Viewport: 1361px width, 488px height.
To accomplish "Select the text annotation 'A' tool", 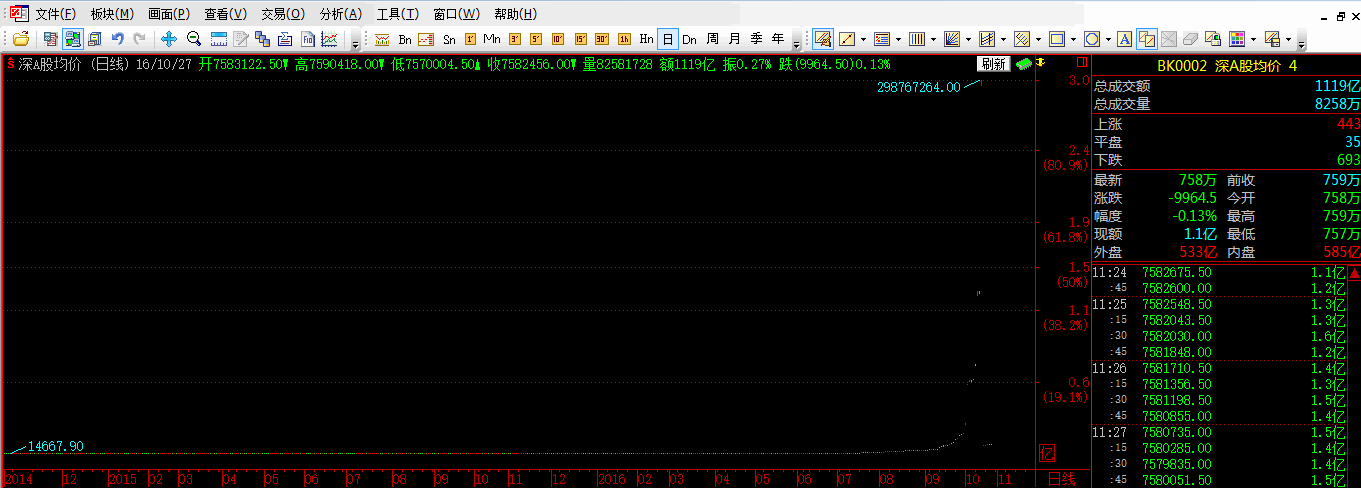I will (x=1124, y=39).
